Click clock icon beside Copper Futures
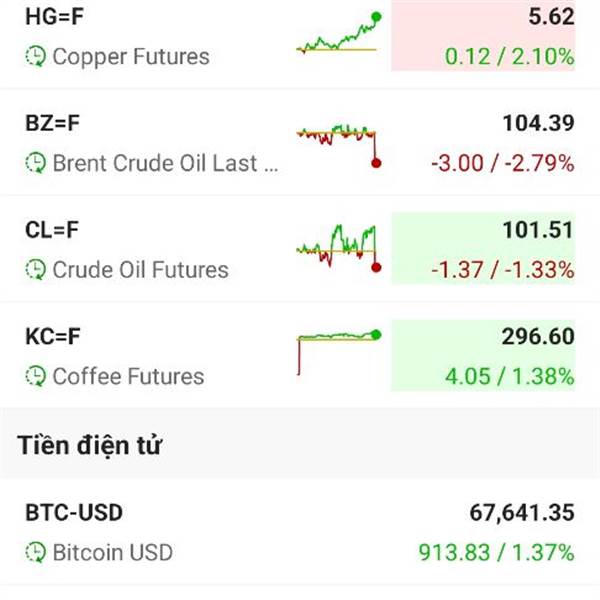The width and height of the screenshot is (600, 600). click(x=36, y=56)
